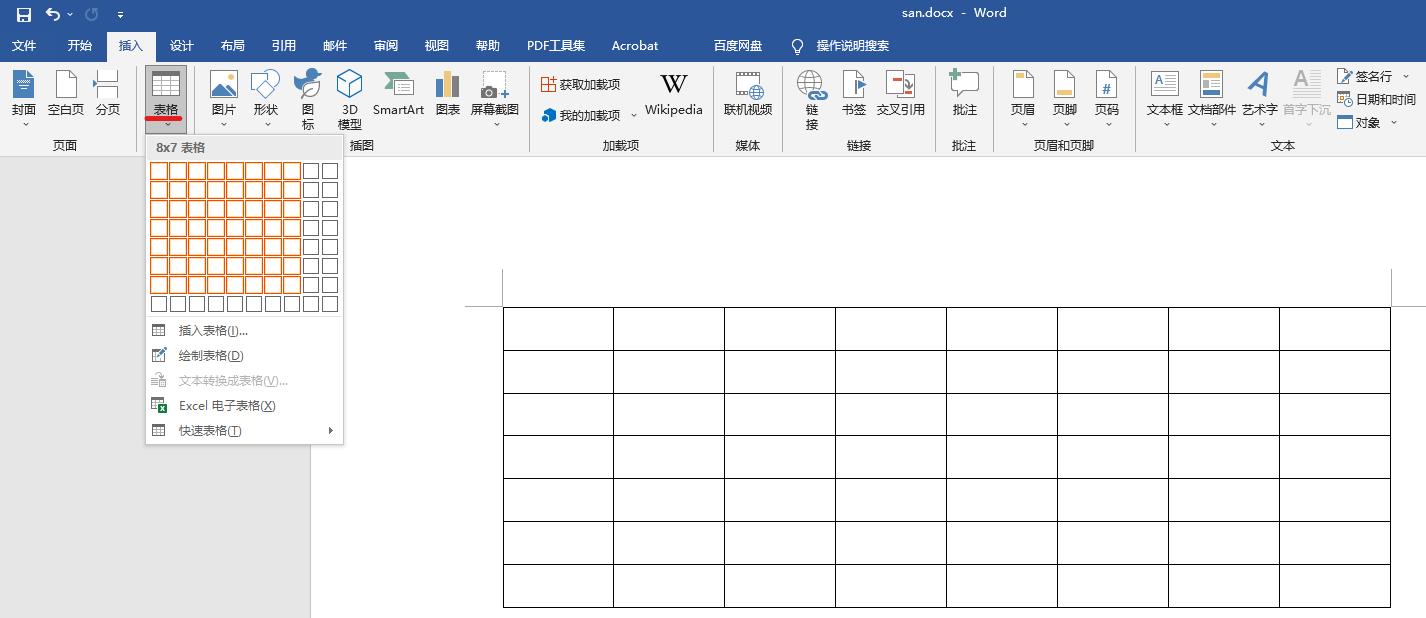Click the Save icon in title bar

tap(24, 14)
